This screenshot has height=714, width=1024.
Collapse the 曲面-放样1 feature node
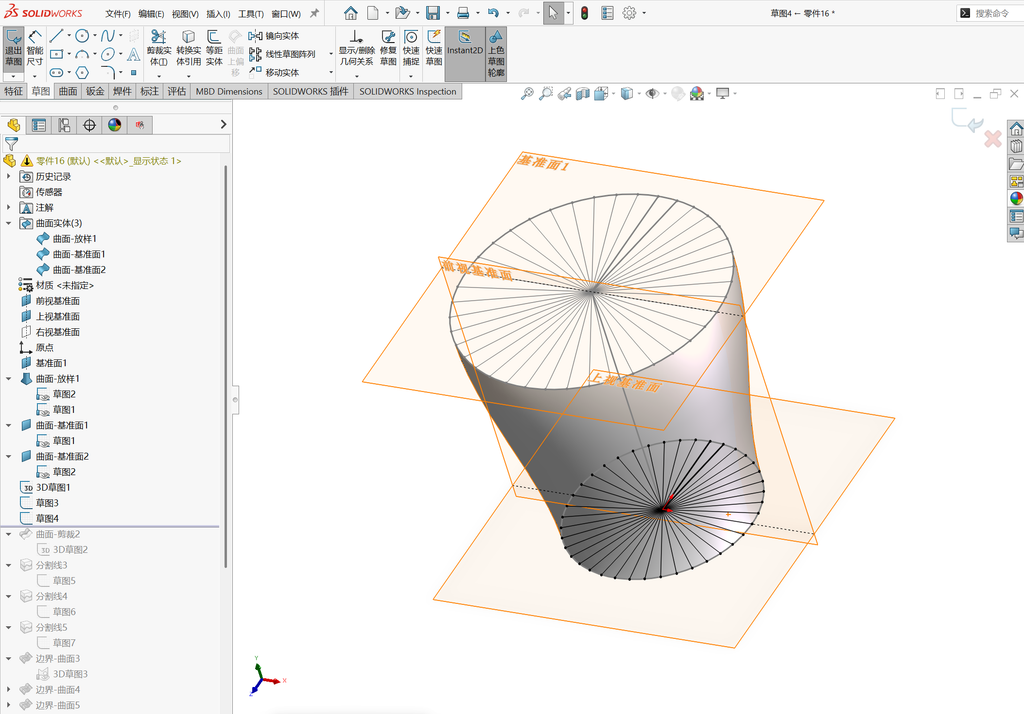pyautogui.click(x=8, y=379)
